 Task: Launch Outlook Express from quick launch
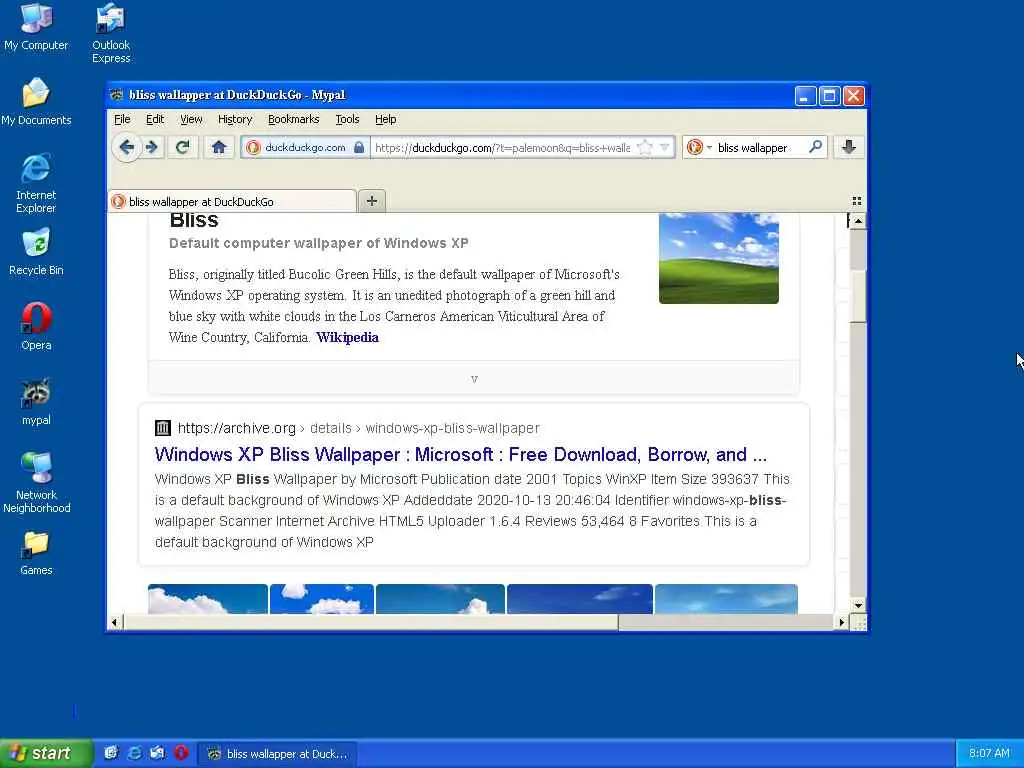[157, 753]
